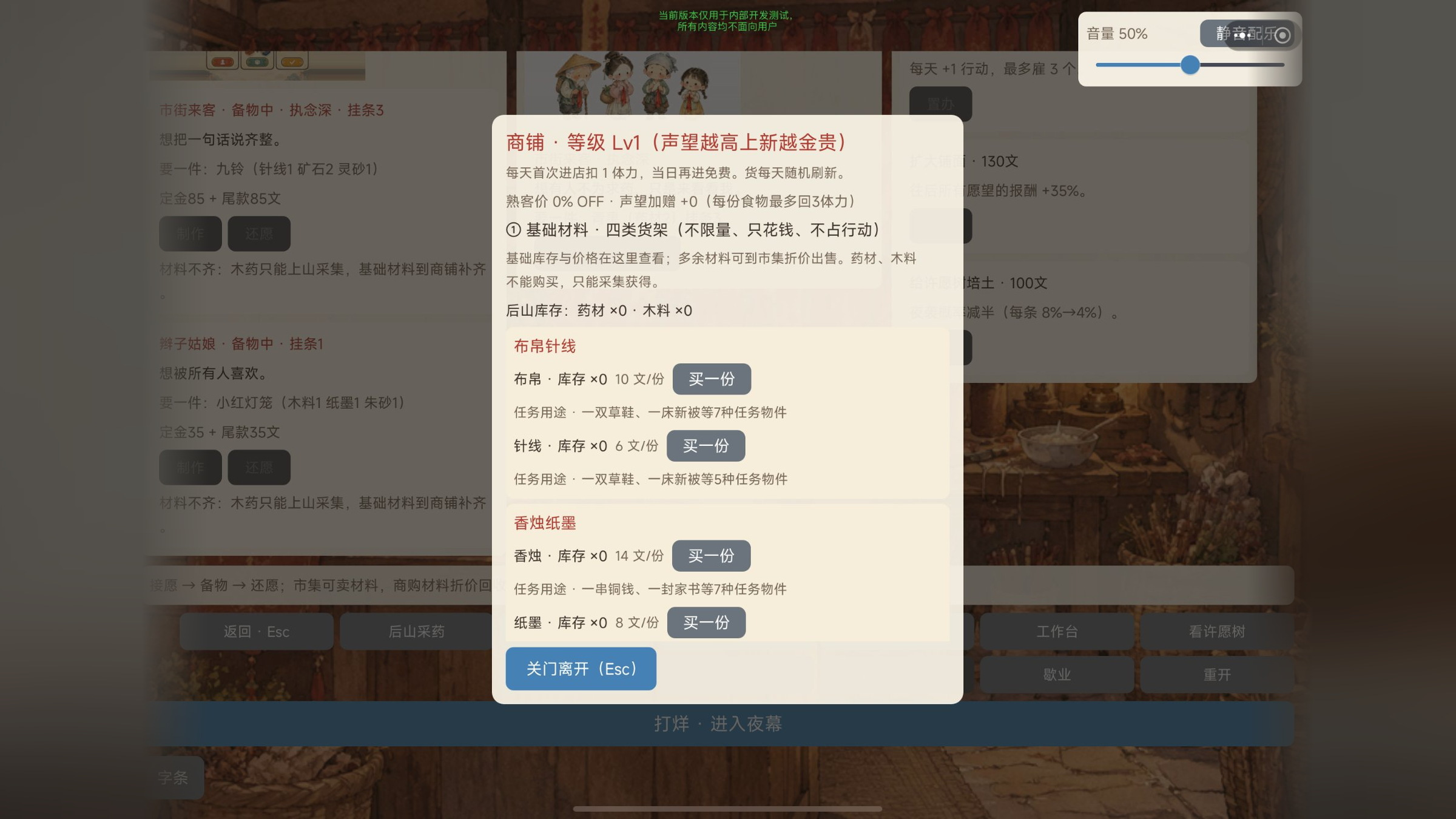1456x819 pixels.
Task: Click the 置办 hire button
Action: pos(940,104)
